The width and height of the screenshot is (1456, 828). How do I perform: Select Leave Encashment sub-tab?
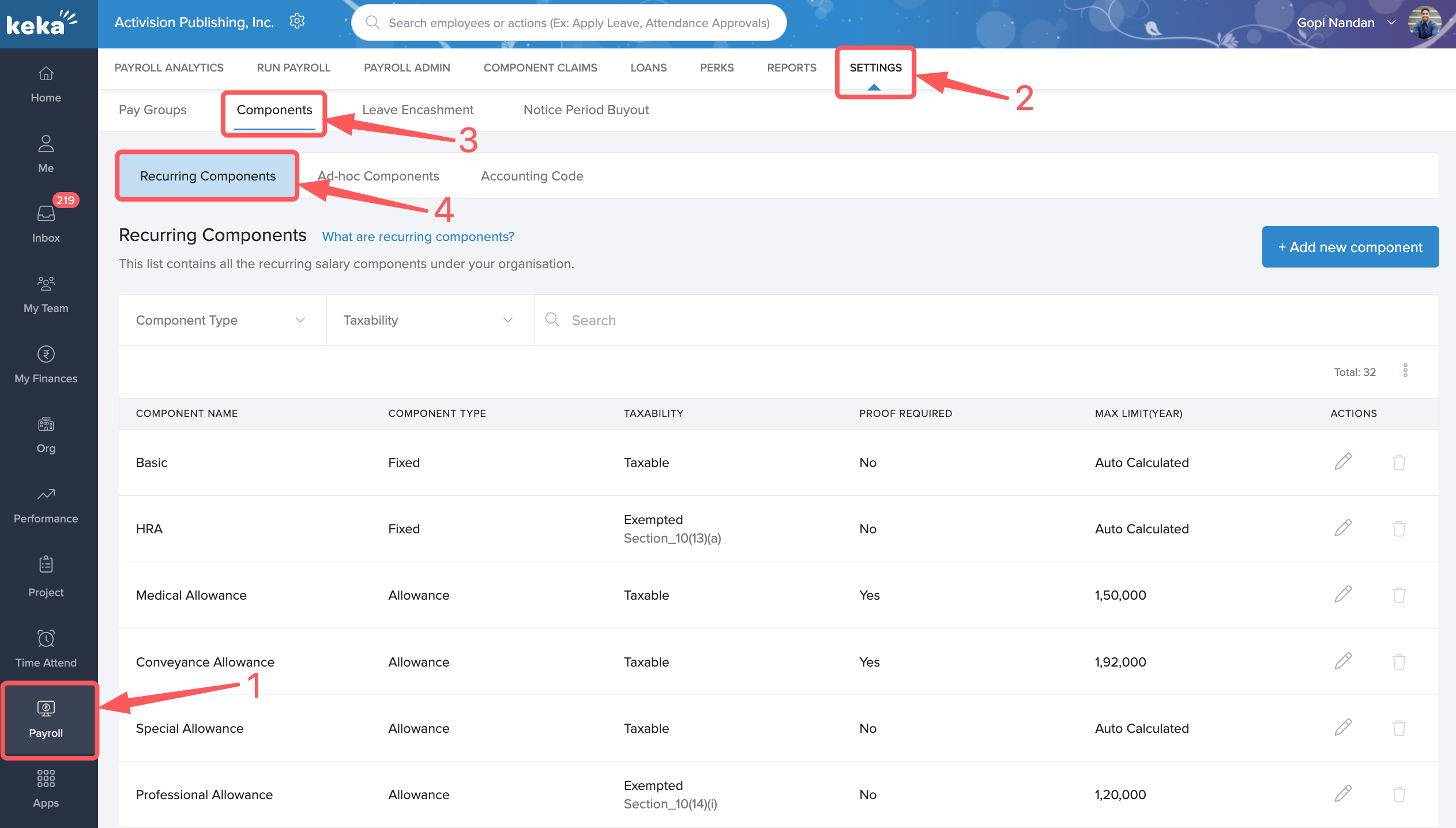coord(417,110)
